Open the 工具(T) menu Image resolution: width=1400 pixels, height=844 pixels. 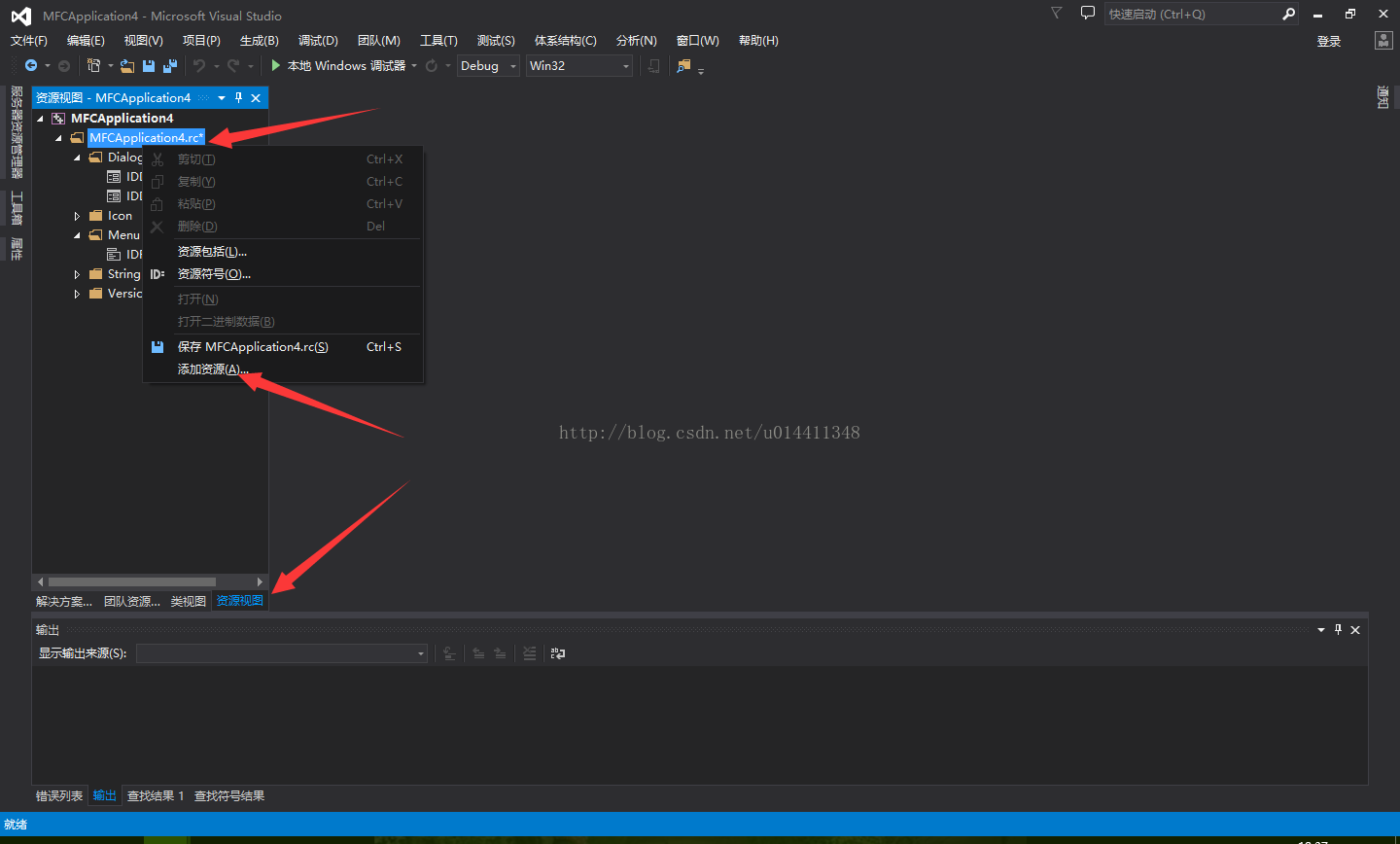coord(438,40)
